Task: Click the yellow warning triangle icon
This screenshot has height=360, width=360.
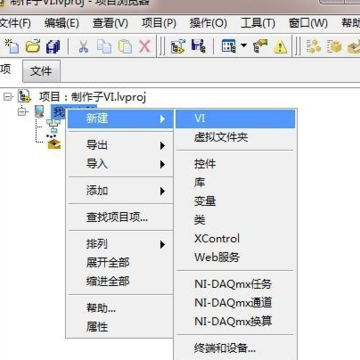Action: (x=280, y=46)
